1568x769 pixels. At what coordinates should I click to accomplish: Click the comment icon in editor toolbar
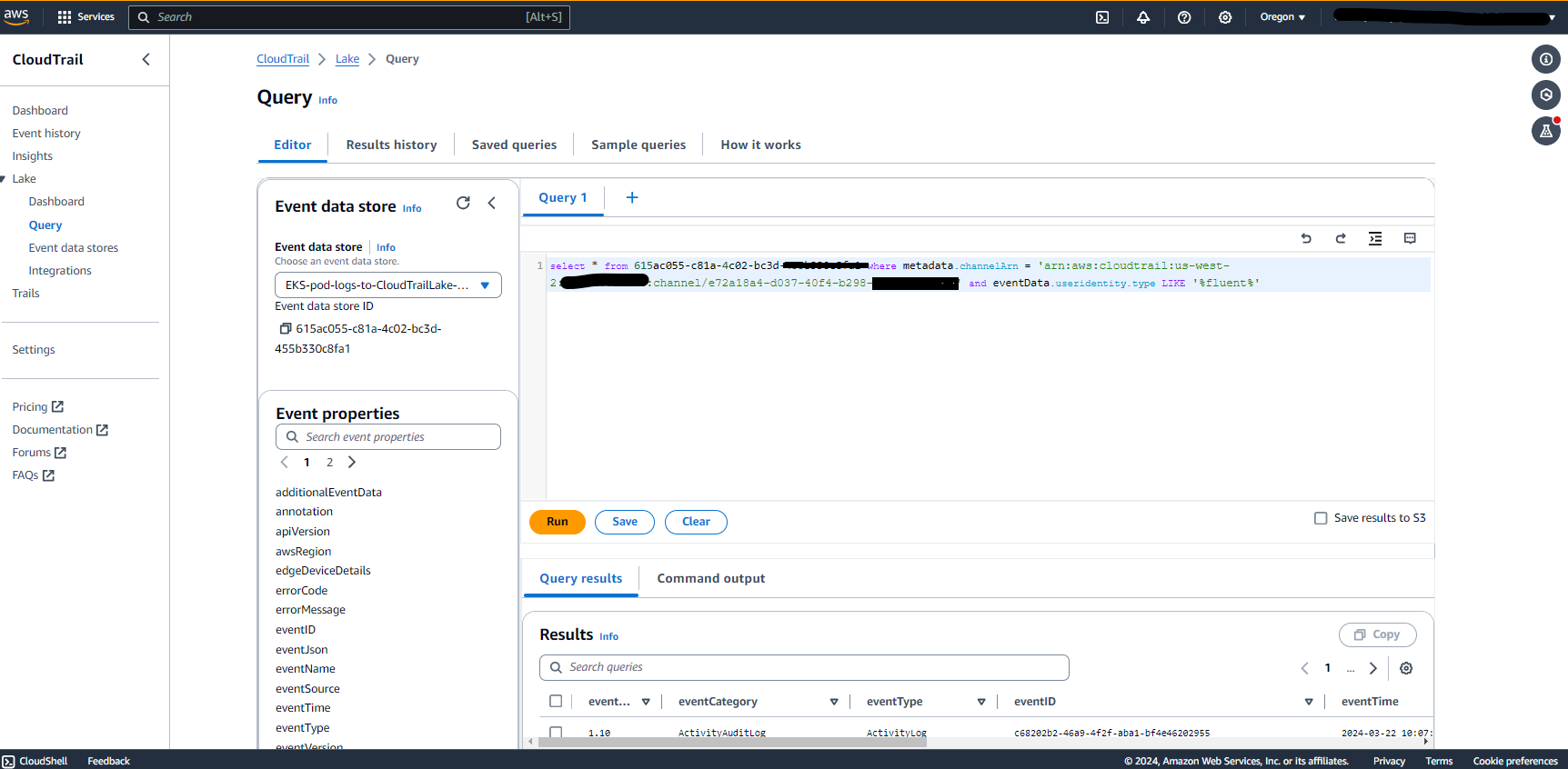pos(1410,238)
